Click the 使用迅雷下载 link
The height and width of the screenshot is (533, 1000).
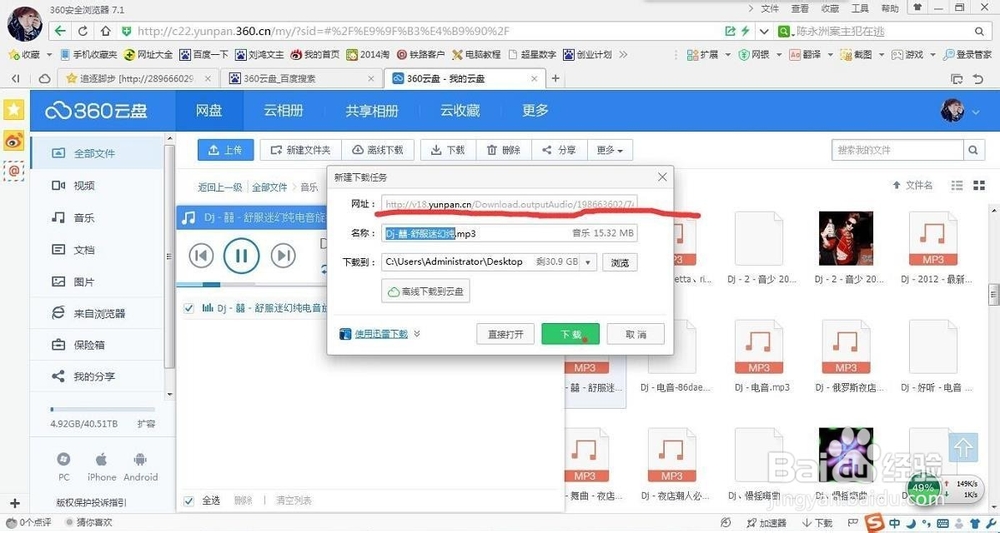[x=381, y=333]
